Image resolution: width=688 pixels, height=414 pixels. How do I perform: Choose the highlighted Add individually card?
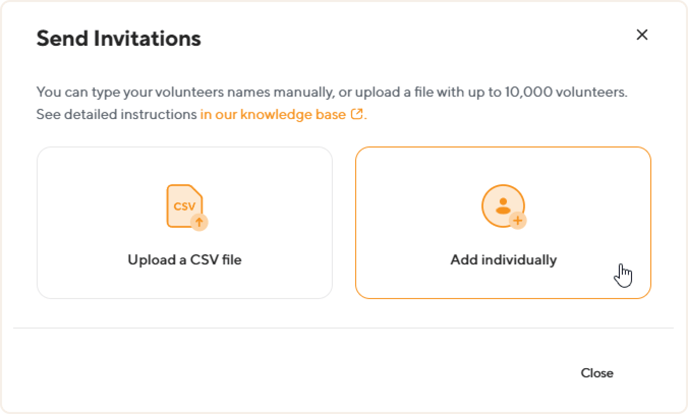503,223
